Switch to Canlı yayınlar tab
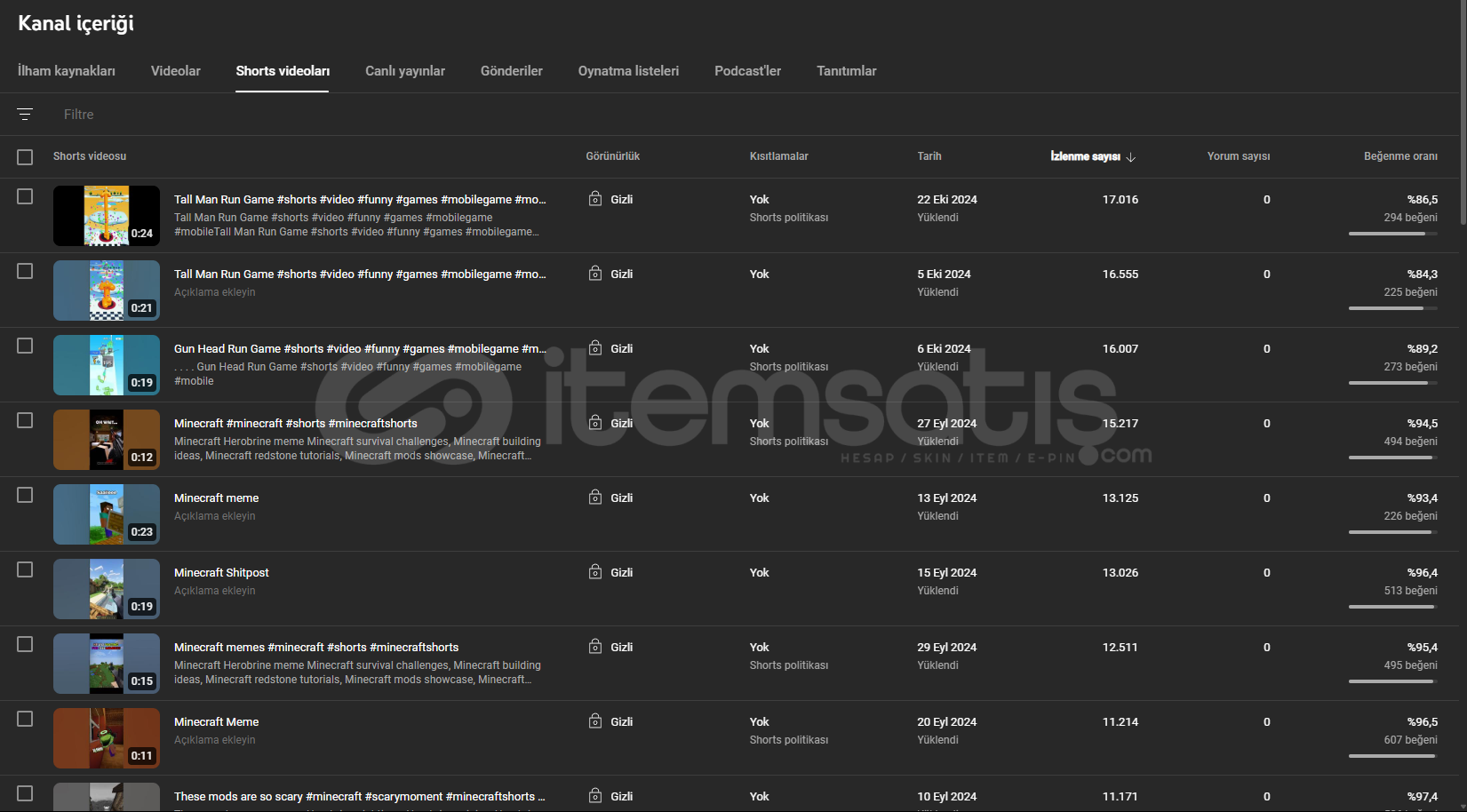1467x812 pixels. [x=405, y=71]
